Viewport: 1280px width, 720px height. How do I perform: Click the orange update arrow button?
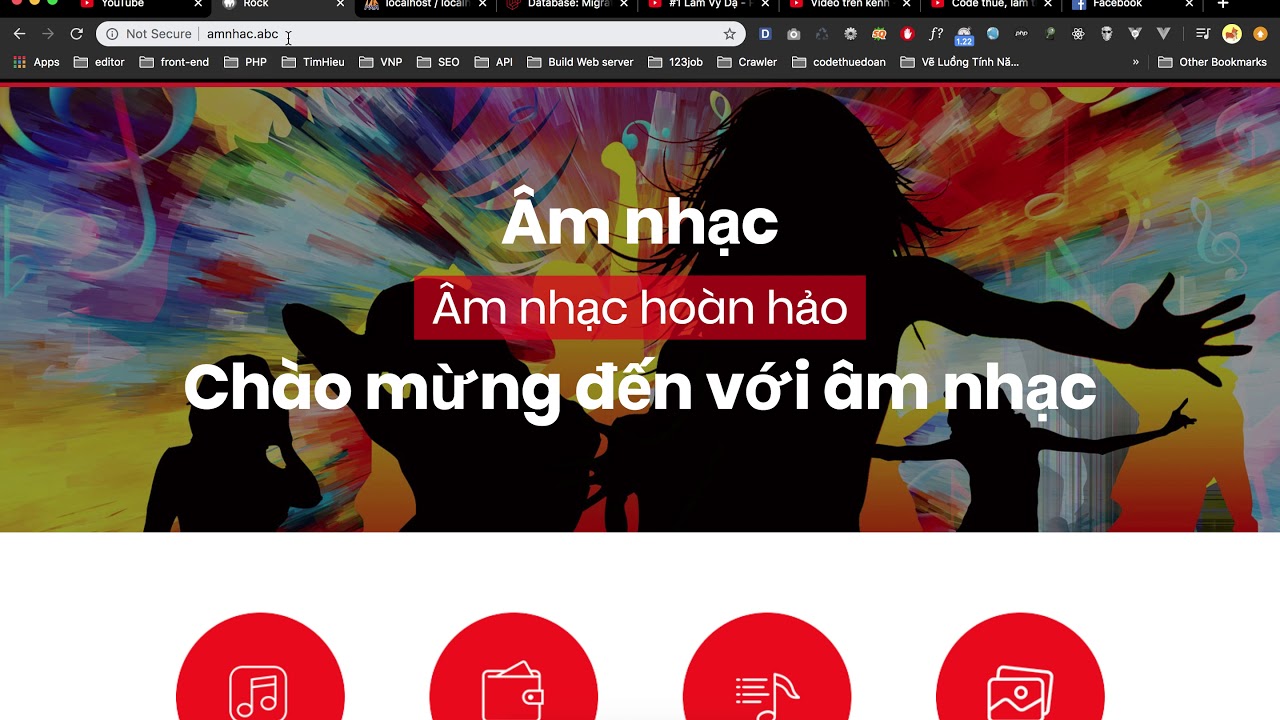(1260, 34)
